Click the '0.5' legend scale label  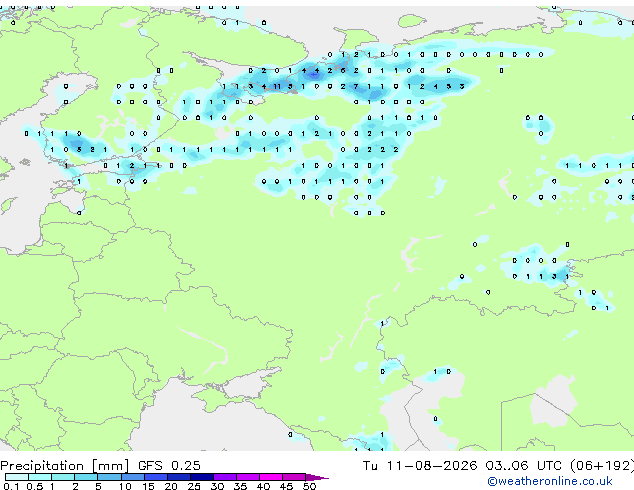click(34, 486)
